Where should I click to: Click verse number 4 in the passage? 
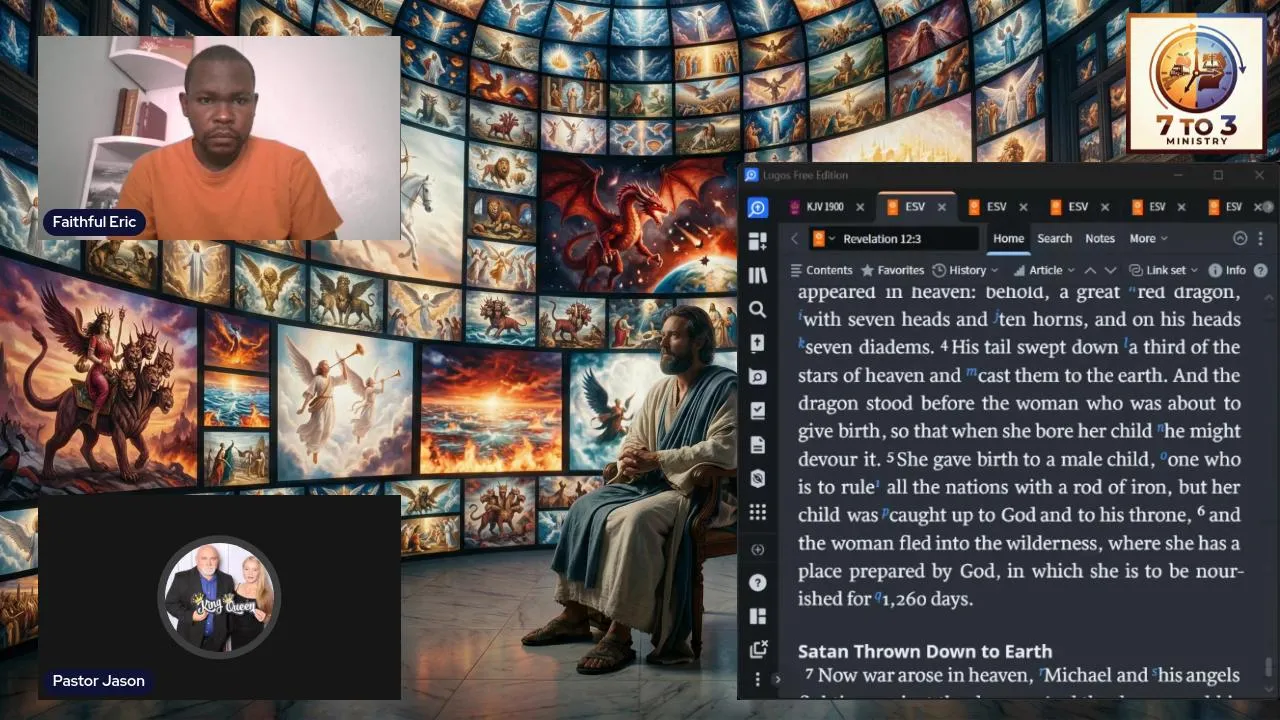(x=943, y=345)
